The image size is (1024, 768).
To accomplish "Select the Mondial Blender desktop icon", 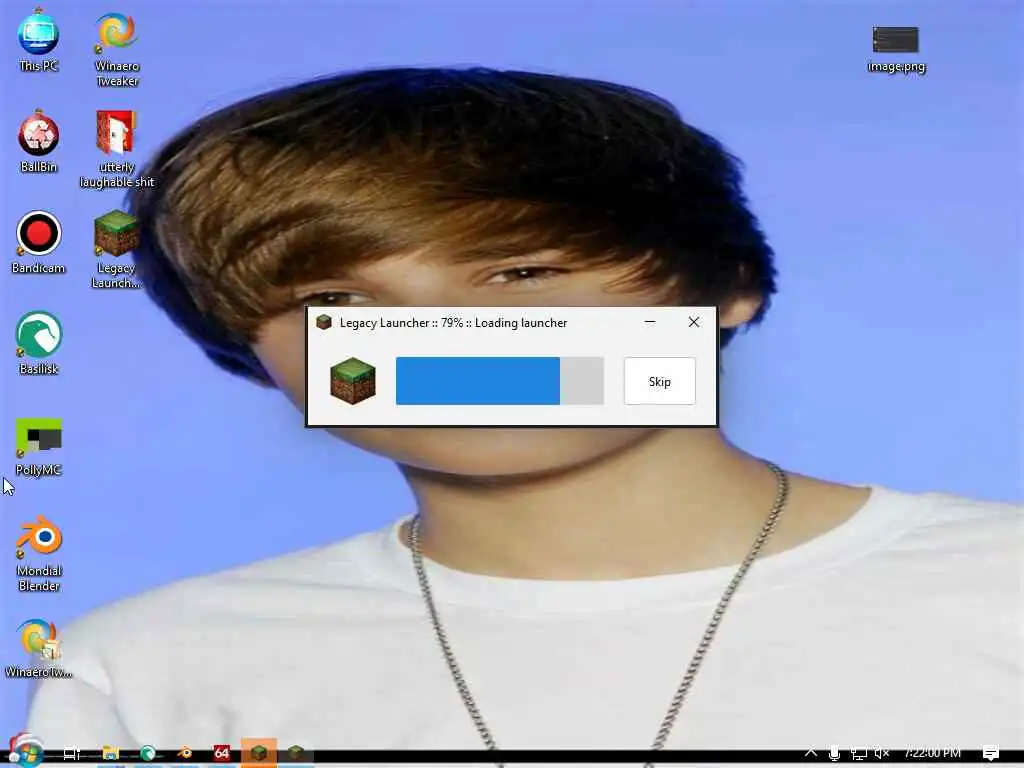I will point(39,554).
